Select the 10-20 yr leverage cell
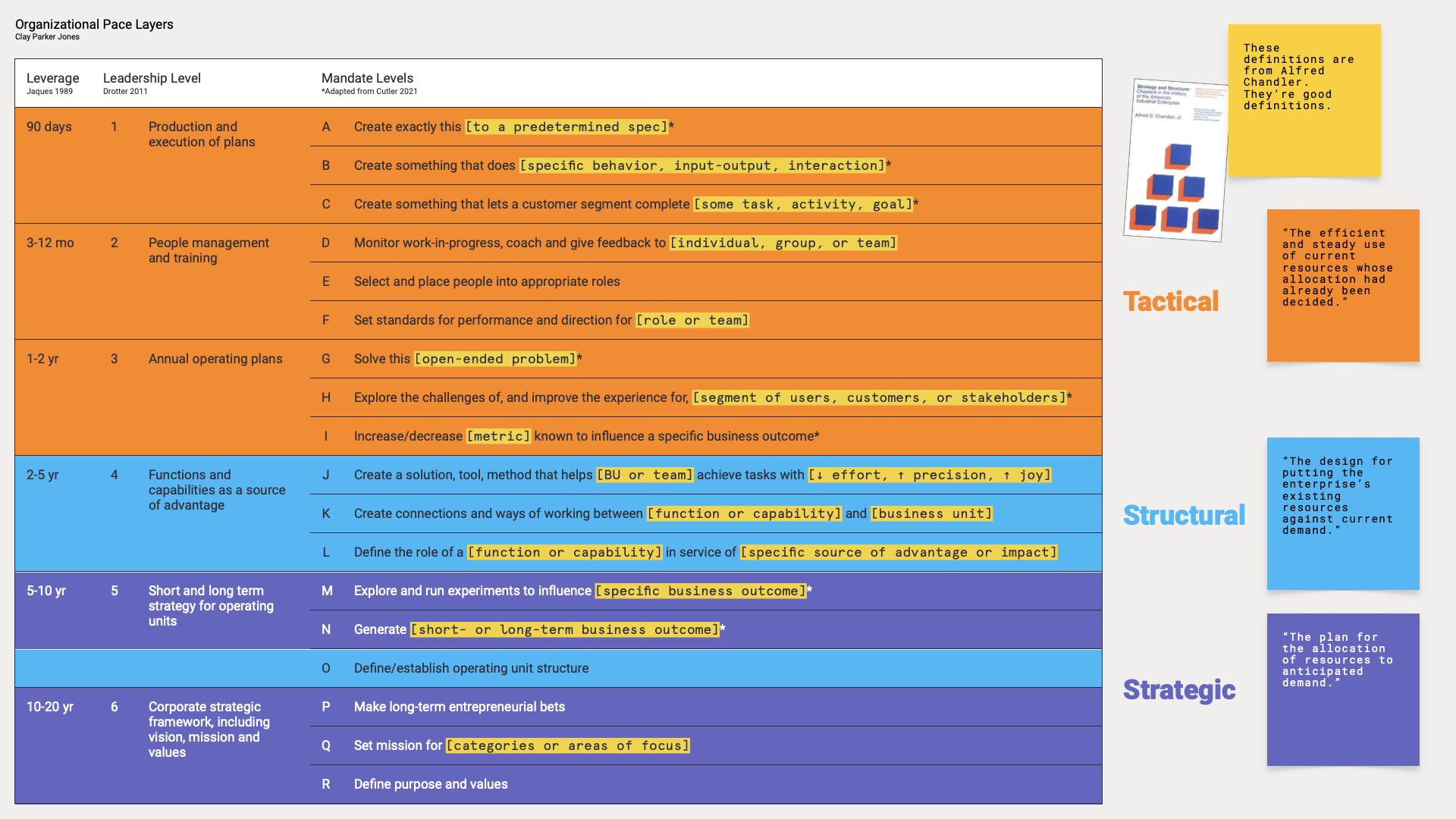The width and height of the screenshot is (1456, 819). pyautogui.click(x=49, y=706)
